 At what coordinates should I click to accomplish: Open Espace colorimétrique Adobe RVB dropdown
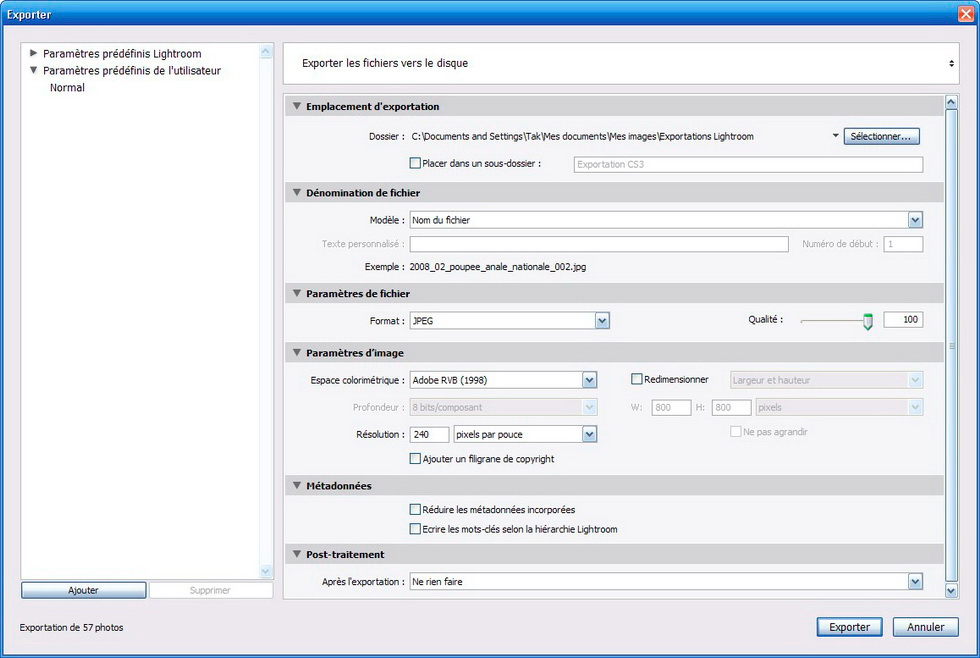click(589, 380)
